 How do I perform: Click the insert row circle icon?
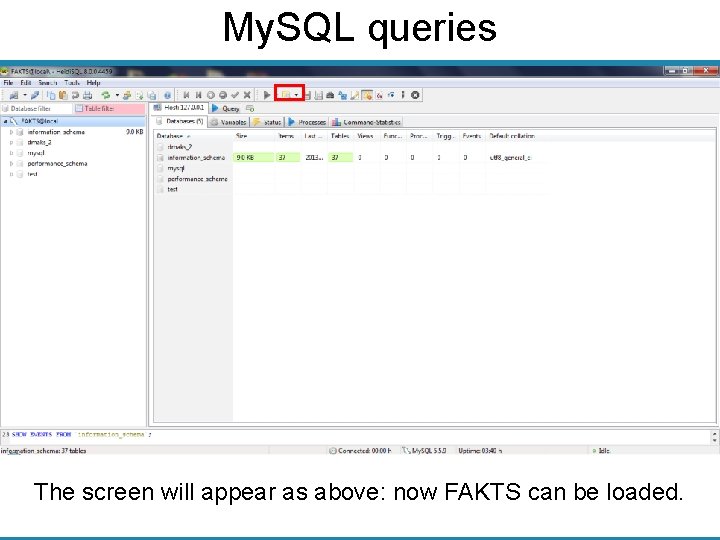pyautogui.click(x=211, y=95)
